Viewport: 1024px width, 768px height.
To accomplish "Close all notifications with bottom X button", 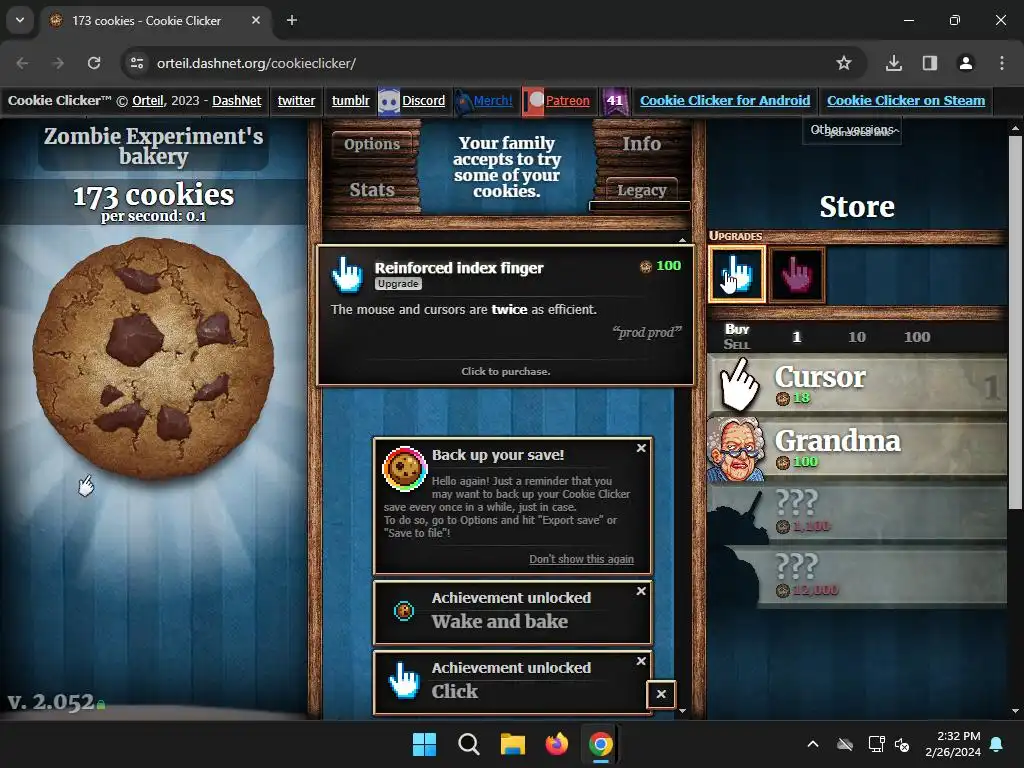I will (661, 694).
